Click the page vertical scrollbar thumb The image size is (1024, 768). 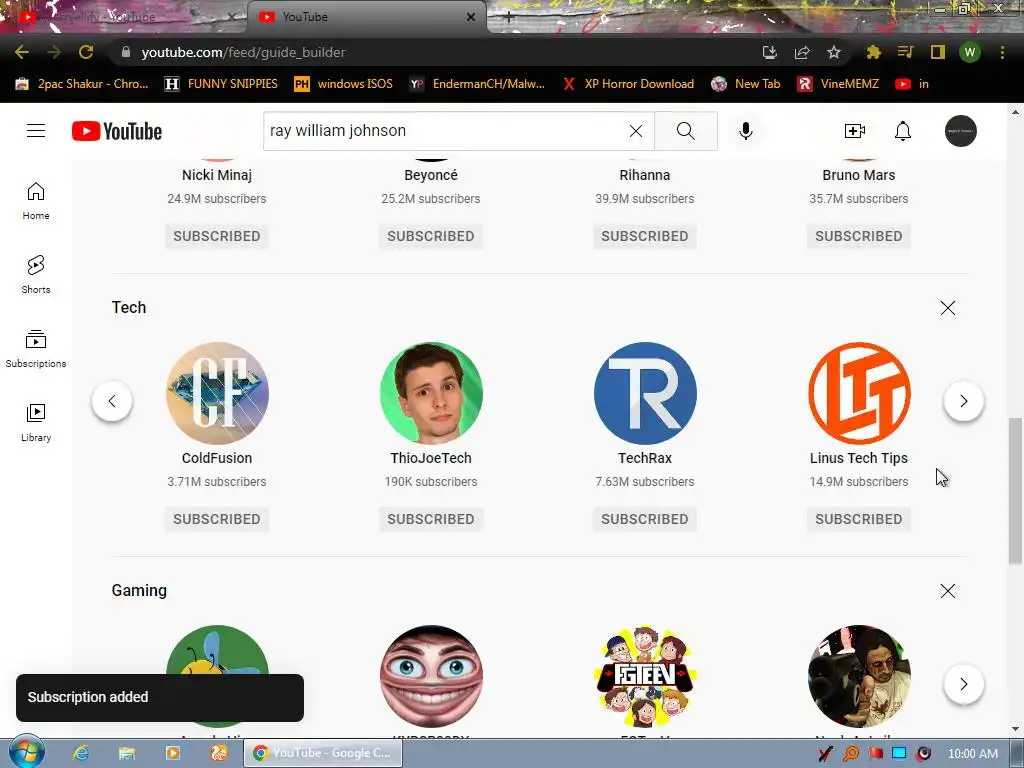point(1016,490)
